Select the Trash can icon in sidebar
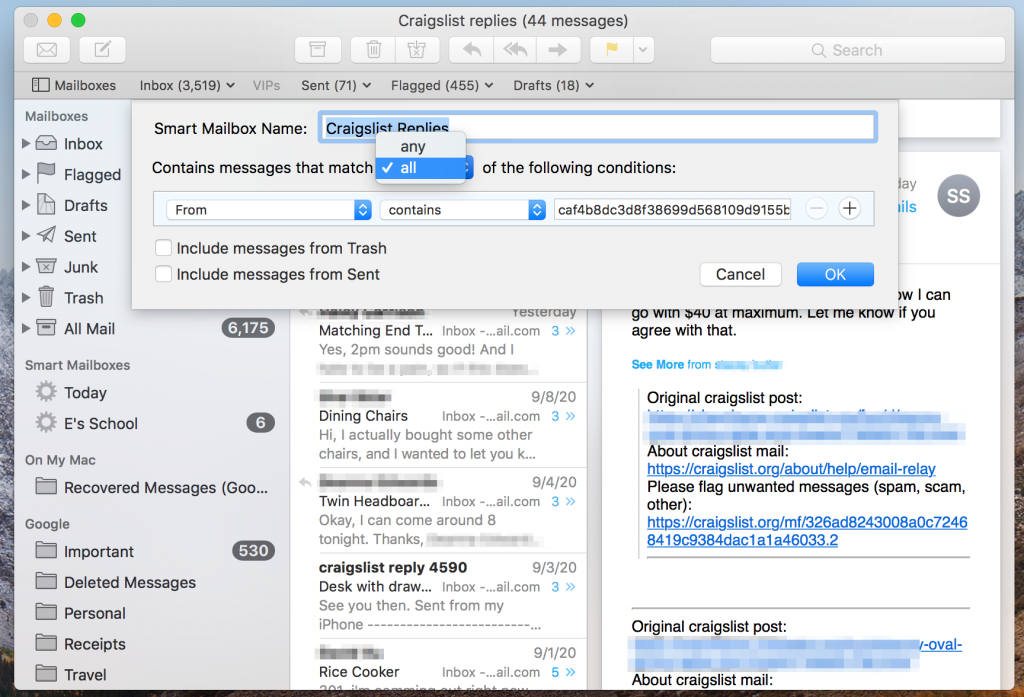This screenshot has width=1024, height=697. click(x=46, y=297)
